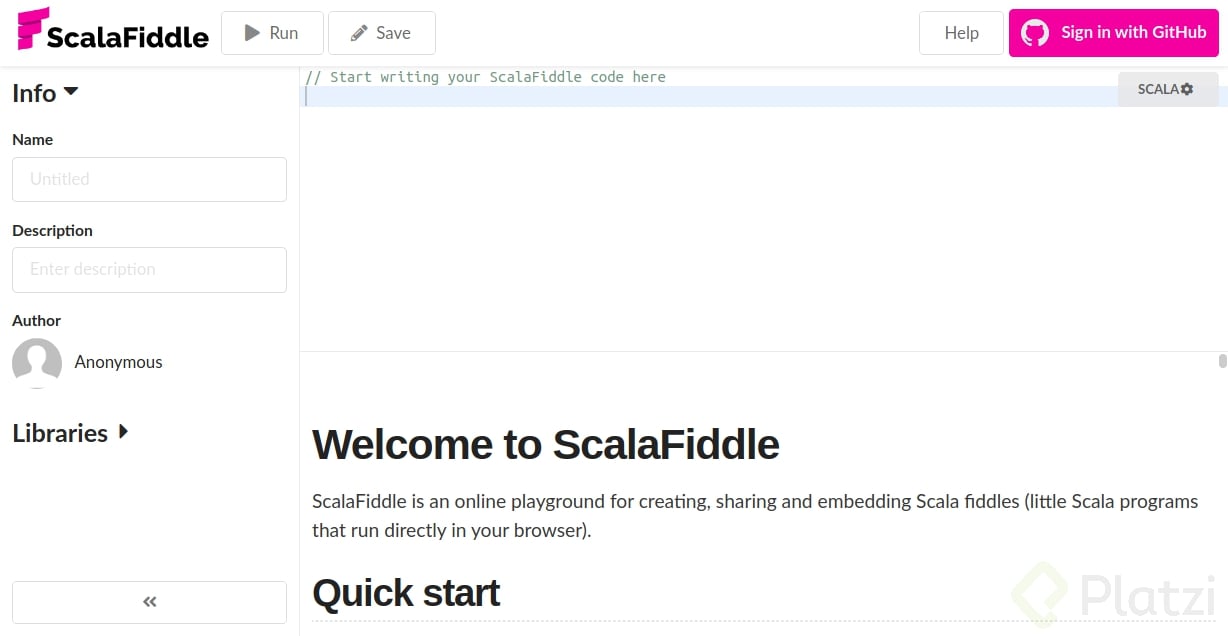
Task: Collapse the Info section arrow
Action: [x=71, y=91]
